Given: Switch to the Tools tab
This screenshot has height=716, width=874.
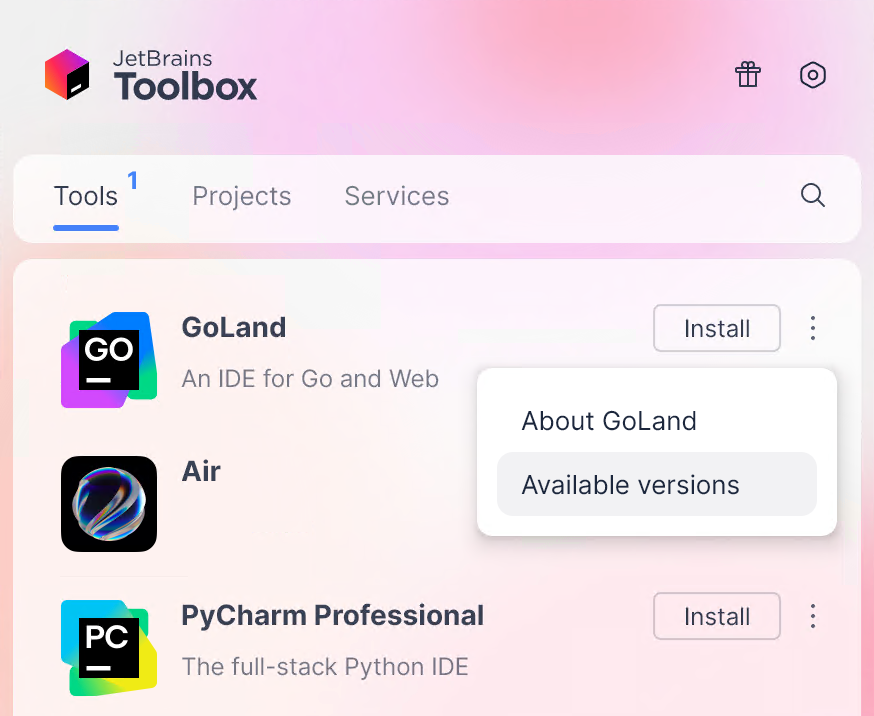Looking at the screenshot, I should point(85,196).
